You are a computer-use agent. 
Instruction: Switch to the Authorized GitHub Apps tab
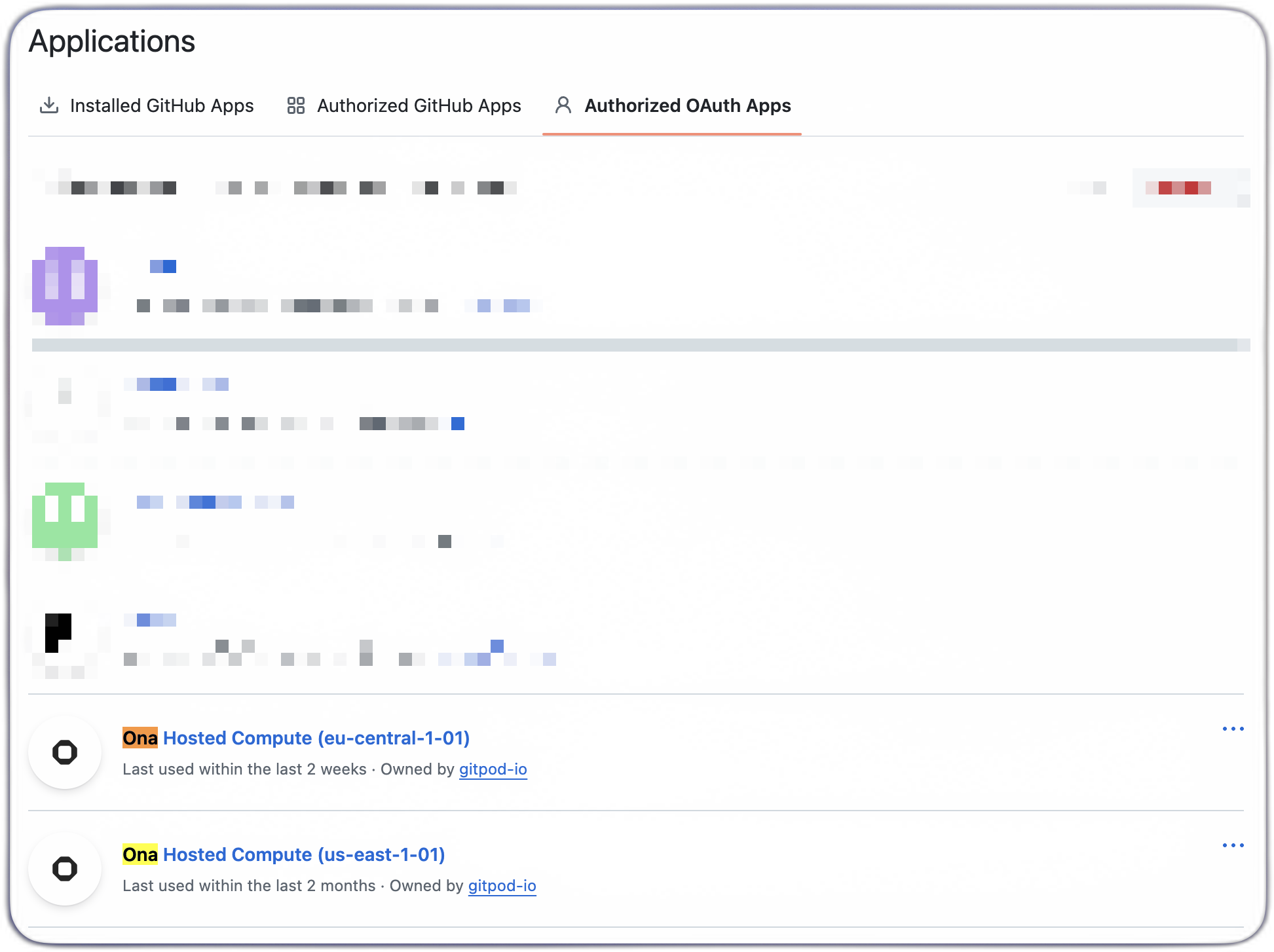pos(419,105)
